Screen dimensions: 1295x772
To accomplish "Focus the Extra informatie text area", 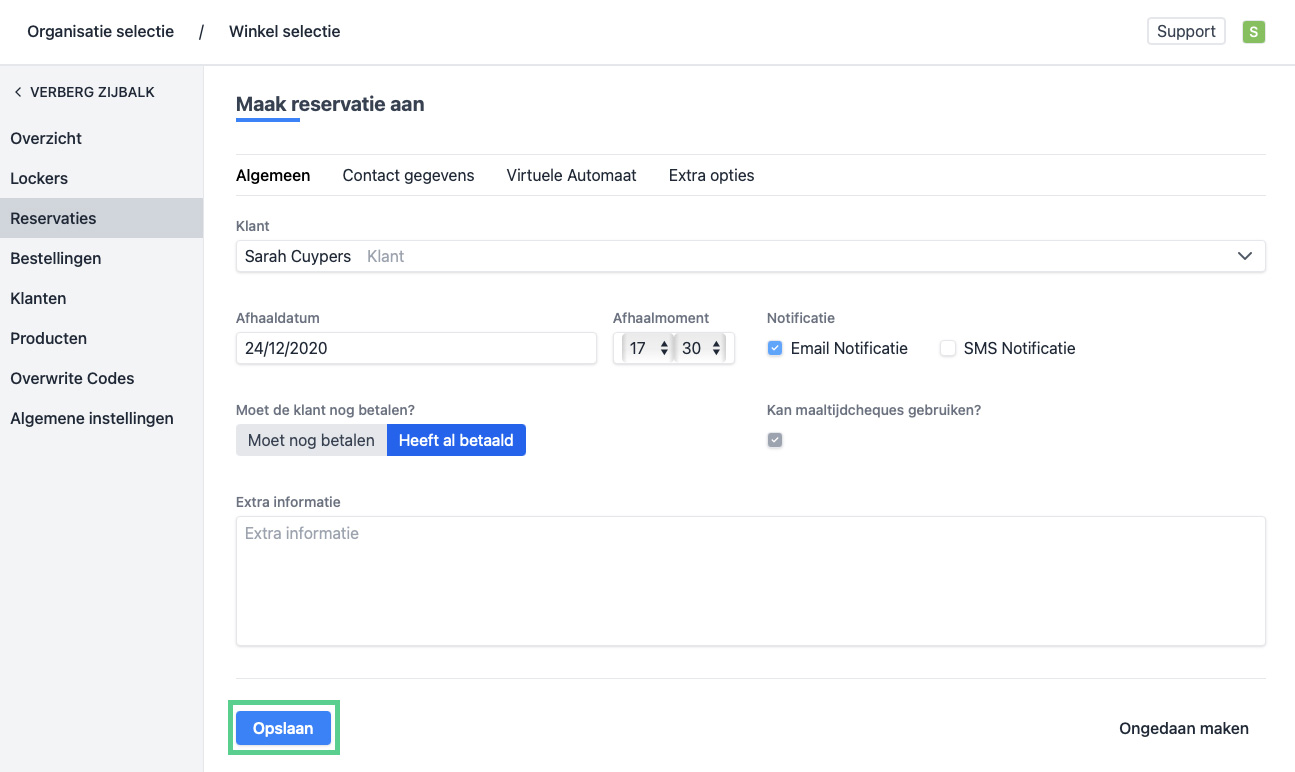I will point(750,580).
